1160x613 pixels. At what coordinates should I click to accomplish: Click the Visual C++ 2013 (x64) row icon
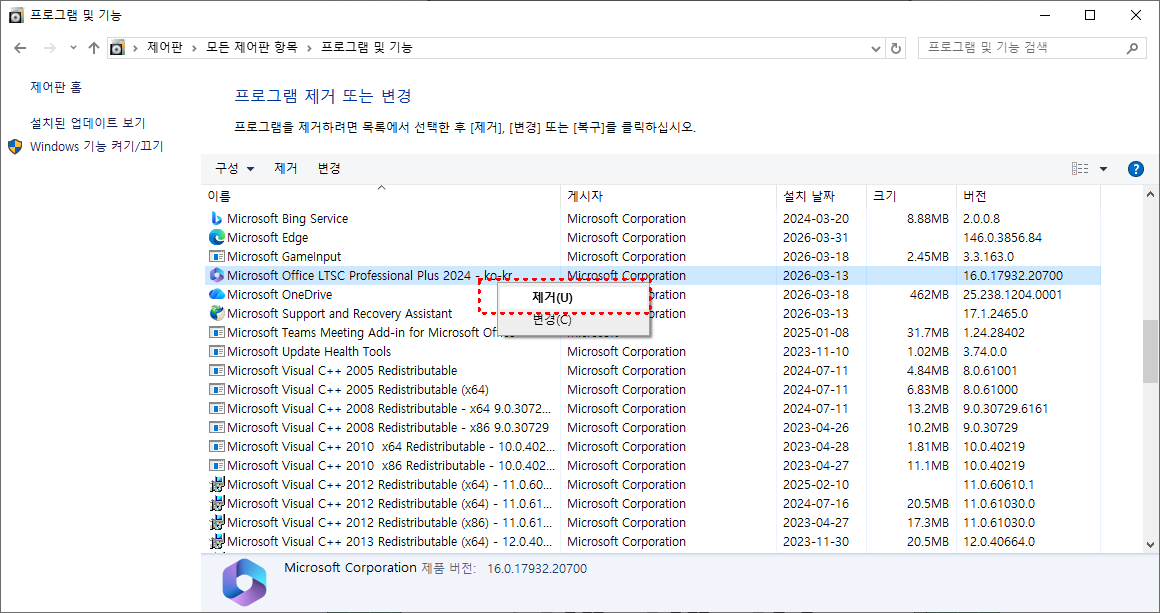(x=216, y=542)
